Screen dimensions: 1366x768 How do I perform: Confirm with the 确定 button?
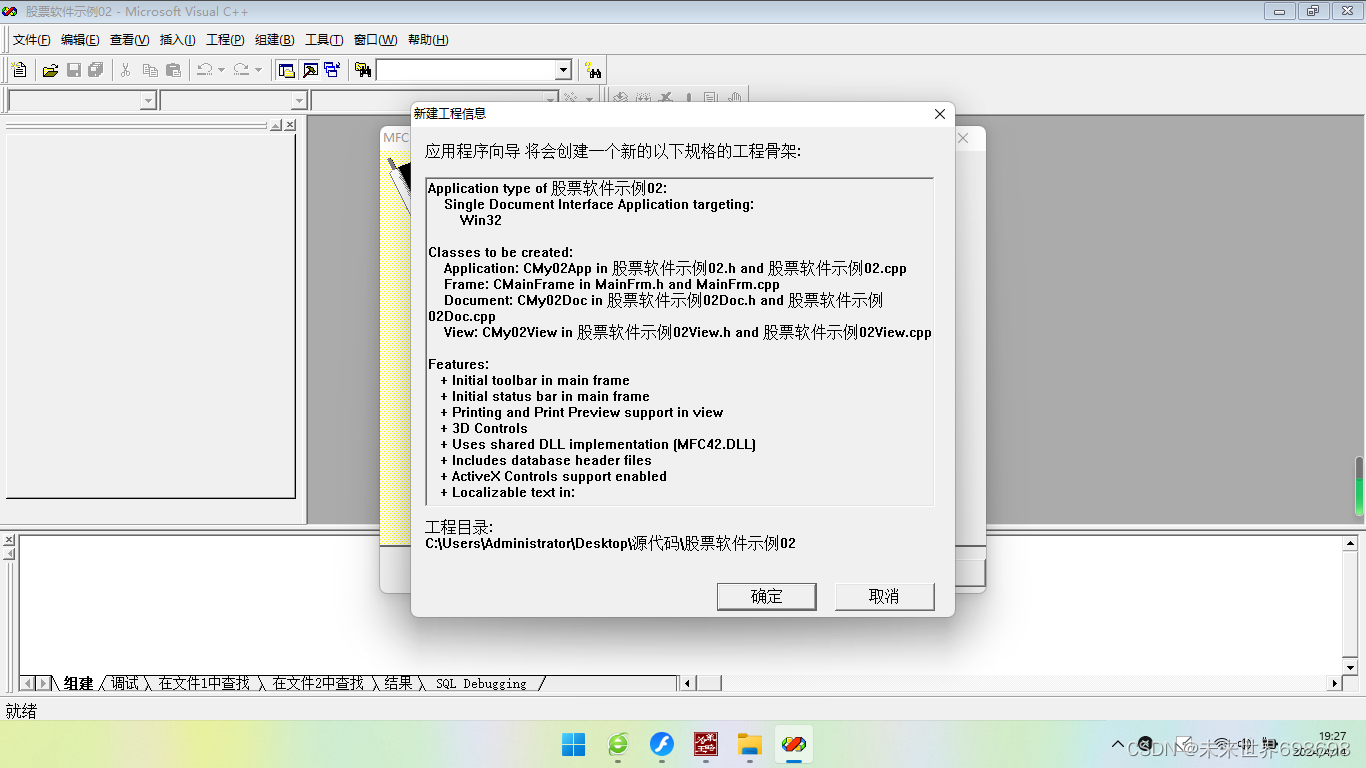click(x=767, y=596)
